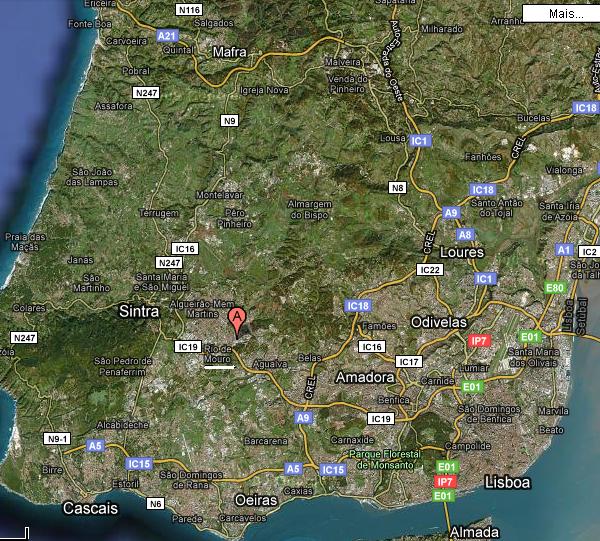The height and width of the screenshot is (541, 600).
Task: Click the IC22 road shield
Action: click(x=430, y=270)
